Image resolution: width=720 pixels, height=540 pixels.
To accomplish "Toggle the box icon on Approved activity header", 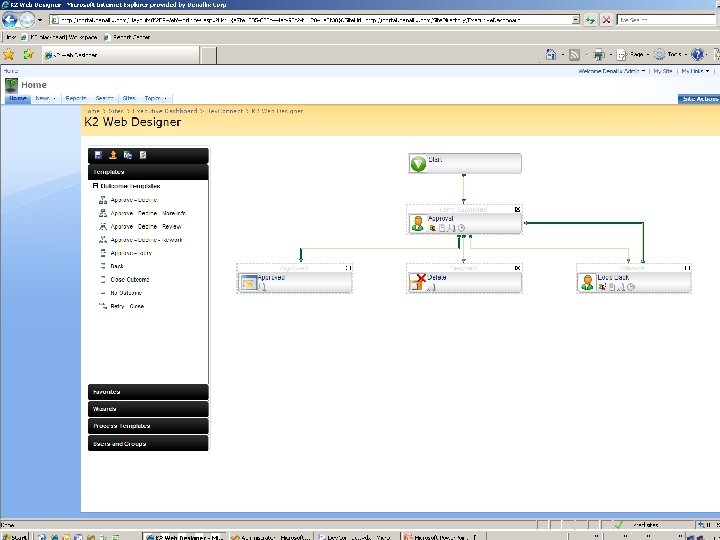I will pos(349,268).
